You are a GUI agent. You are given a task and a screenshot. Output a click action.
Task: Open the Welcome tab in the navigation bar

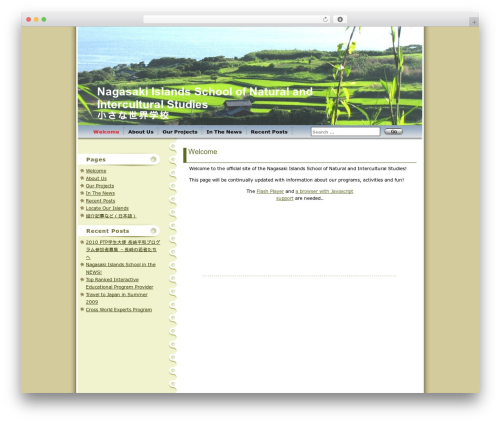106,132
